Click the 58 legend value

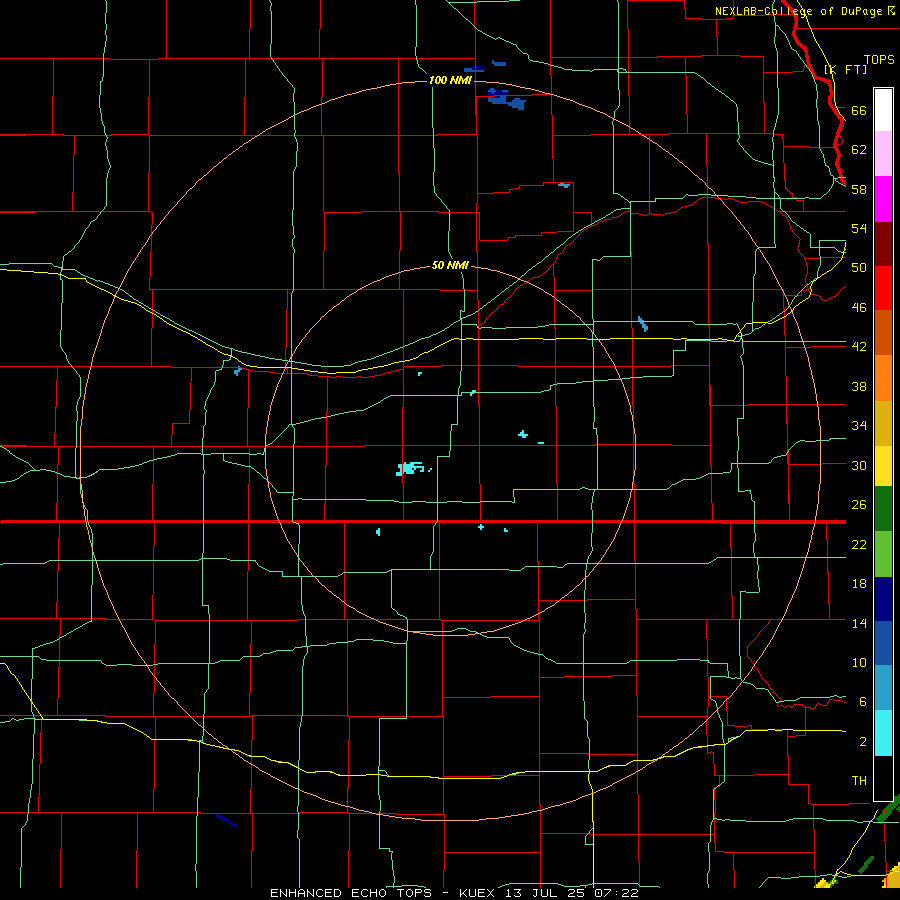click(859, 189)
